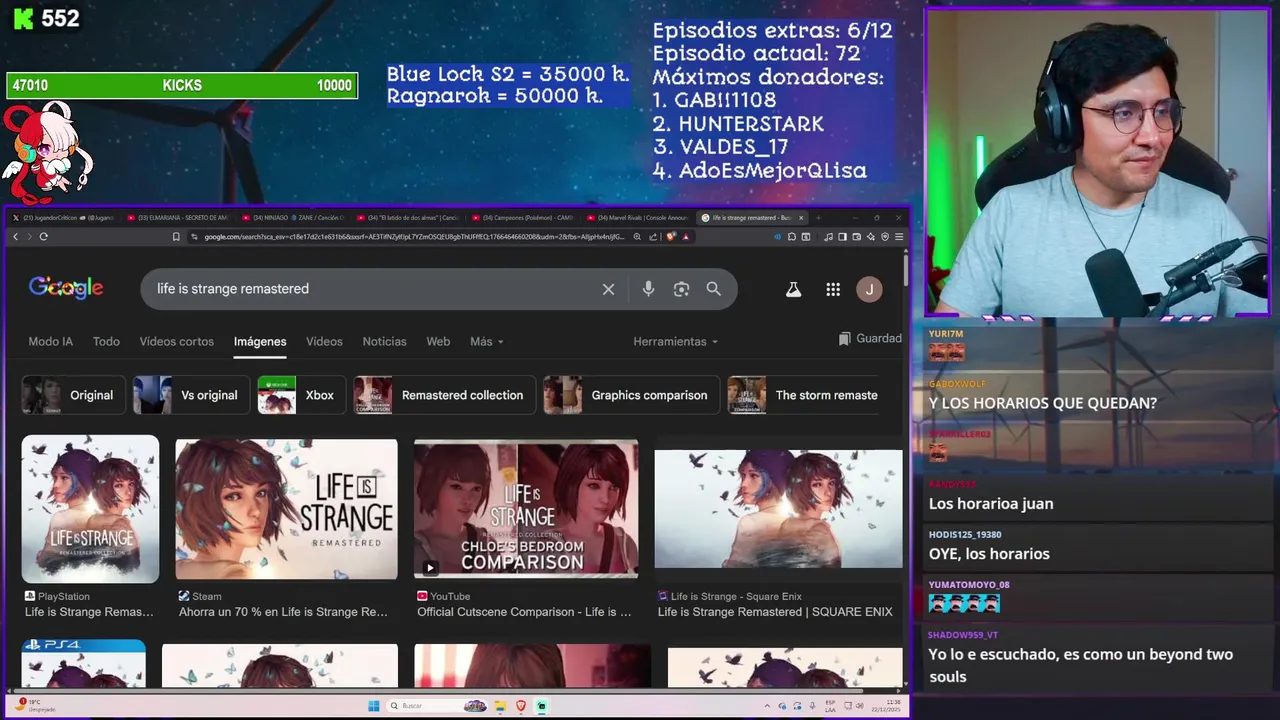Bookmark this page from the address bar
1280x720 pixels.
176,237
